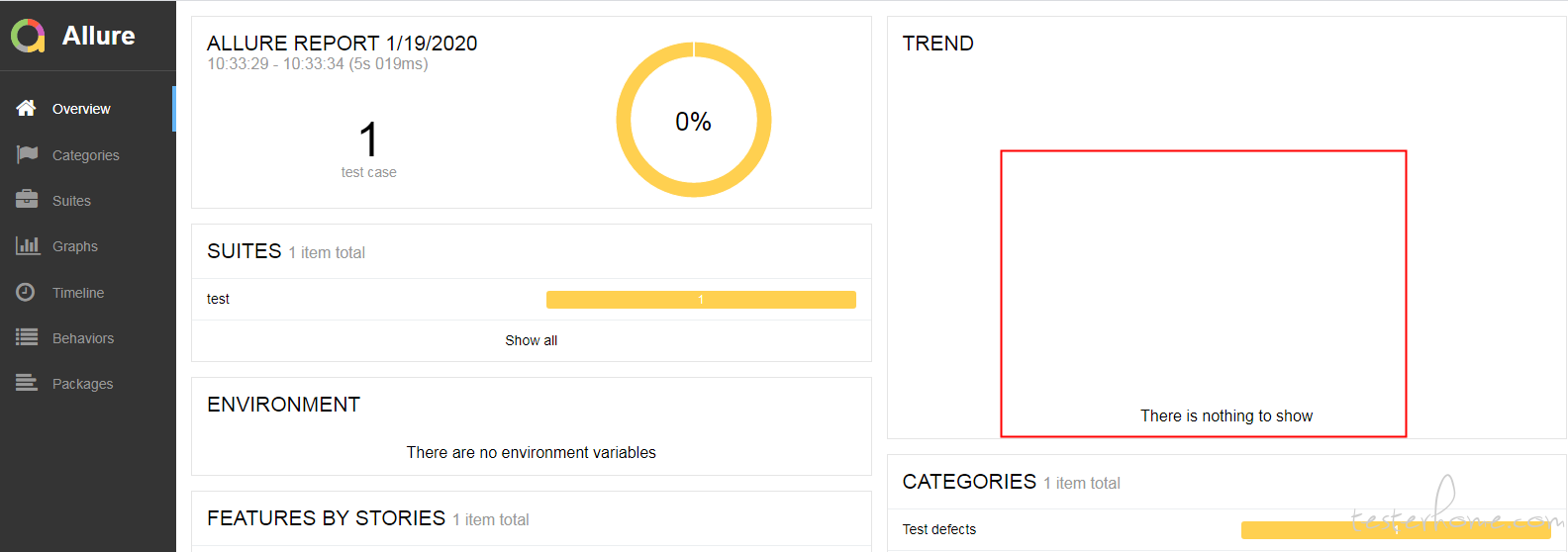The height and width of the screenshot is (552, 1568).
Task: Click the FEATURES BY STORIES heading
Action: (327, 518)
